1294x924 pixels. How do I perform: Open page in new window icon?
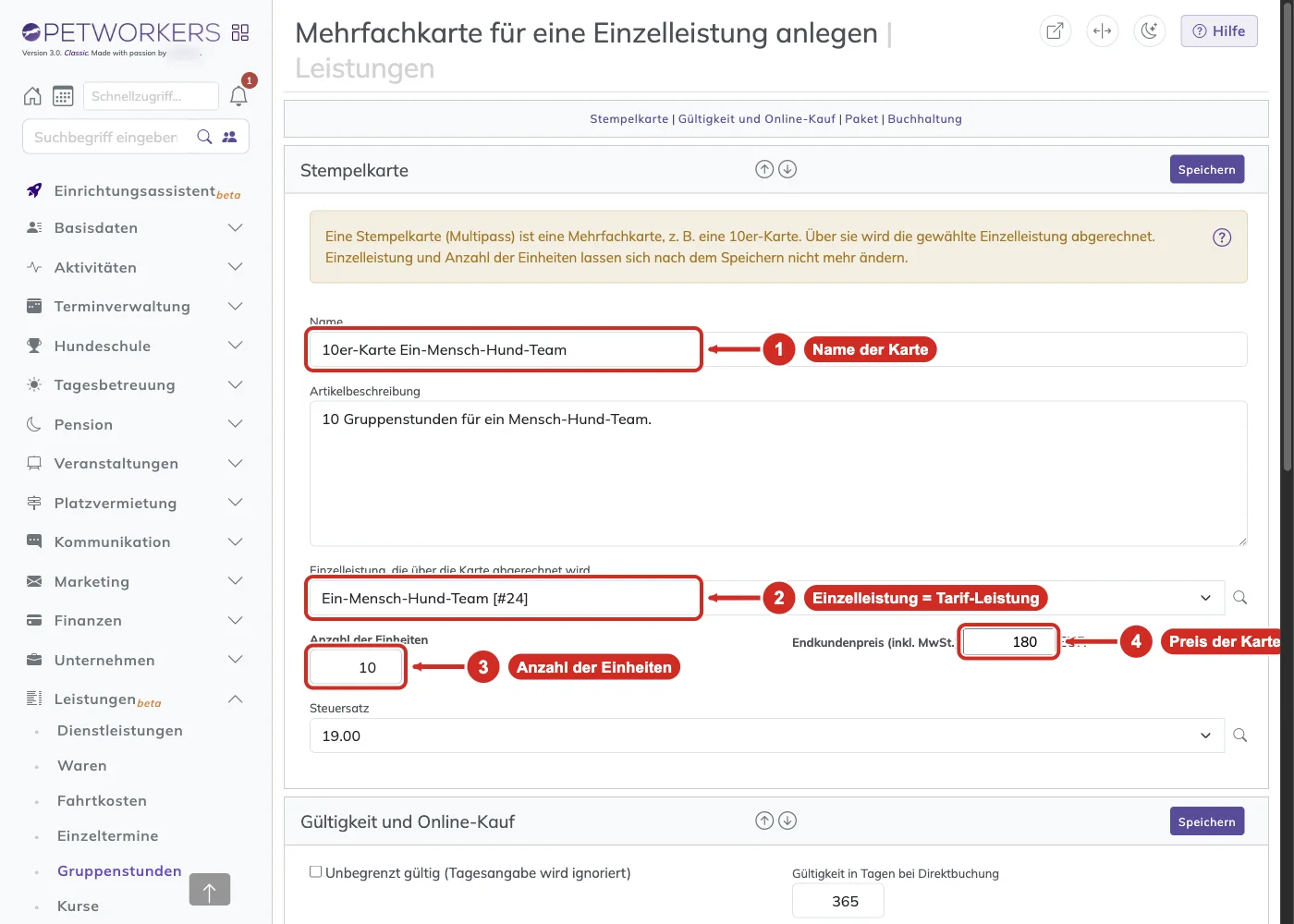tap(1055, 31)
